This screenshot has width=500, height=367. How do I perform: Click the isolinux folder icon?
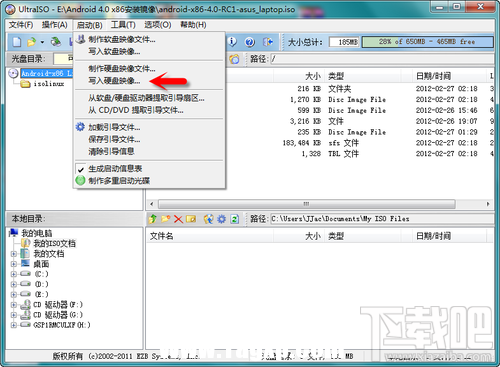(25, 84)
